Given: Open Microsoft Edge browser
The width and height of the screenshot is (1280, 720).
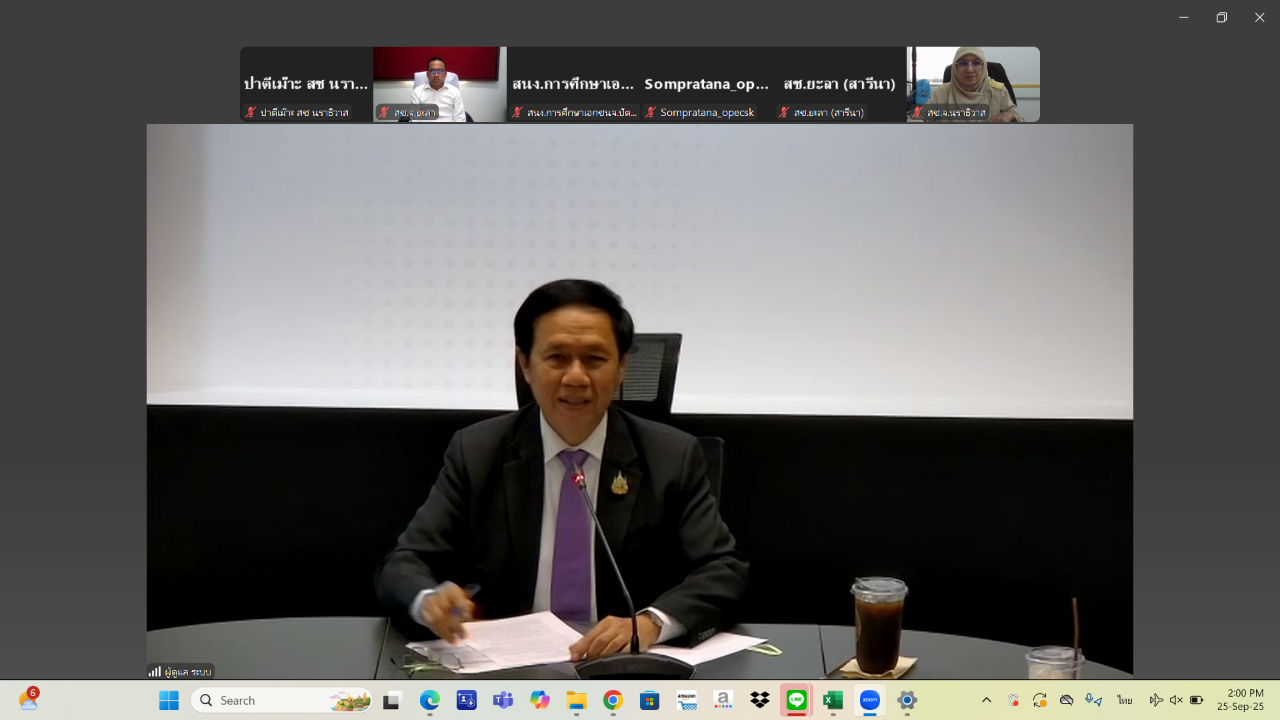Looking at the screenshot, I should coord(429,700).
